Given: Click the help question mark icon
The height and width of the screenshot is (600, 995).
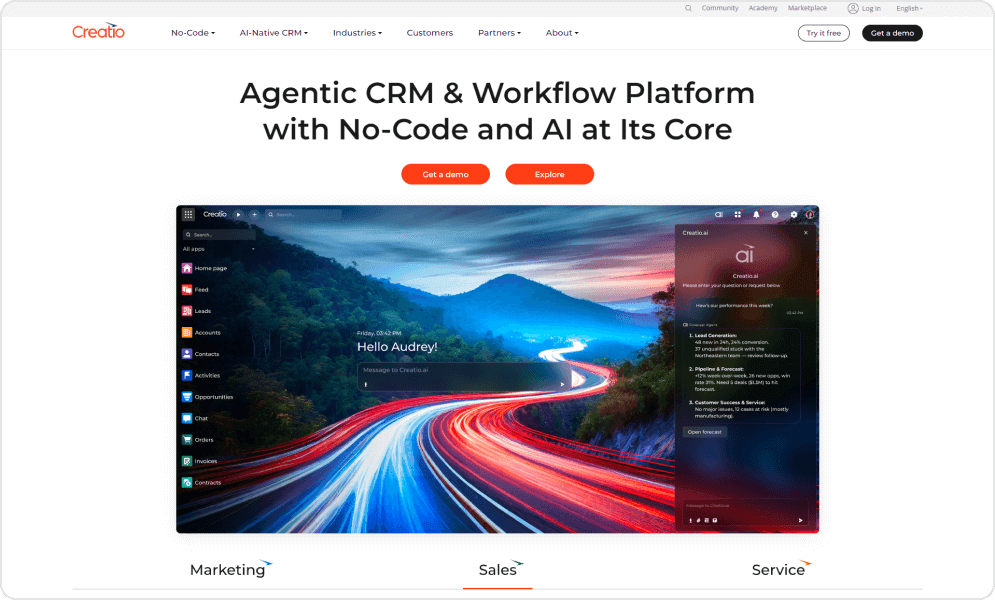Looking at the screenshot, I should (775, 214).
